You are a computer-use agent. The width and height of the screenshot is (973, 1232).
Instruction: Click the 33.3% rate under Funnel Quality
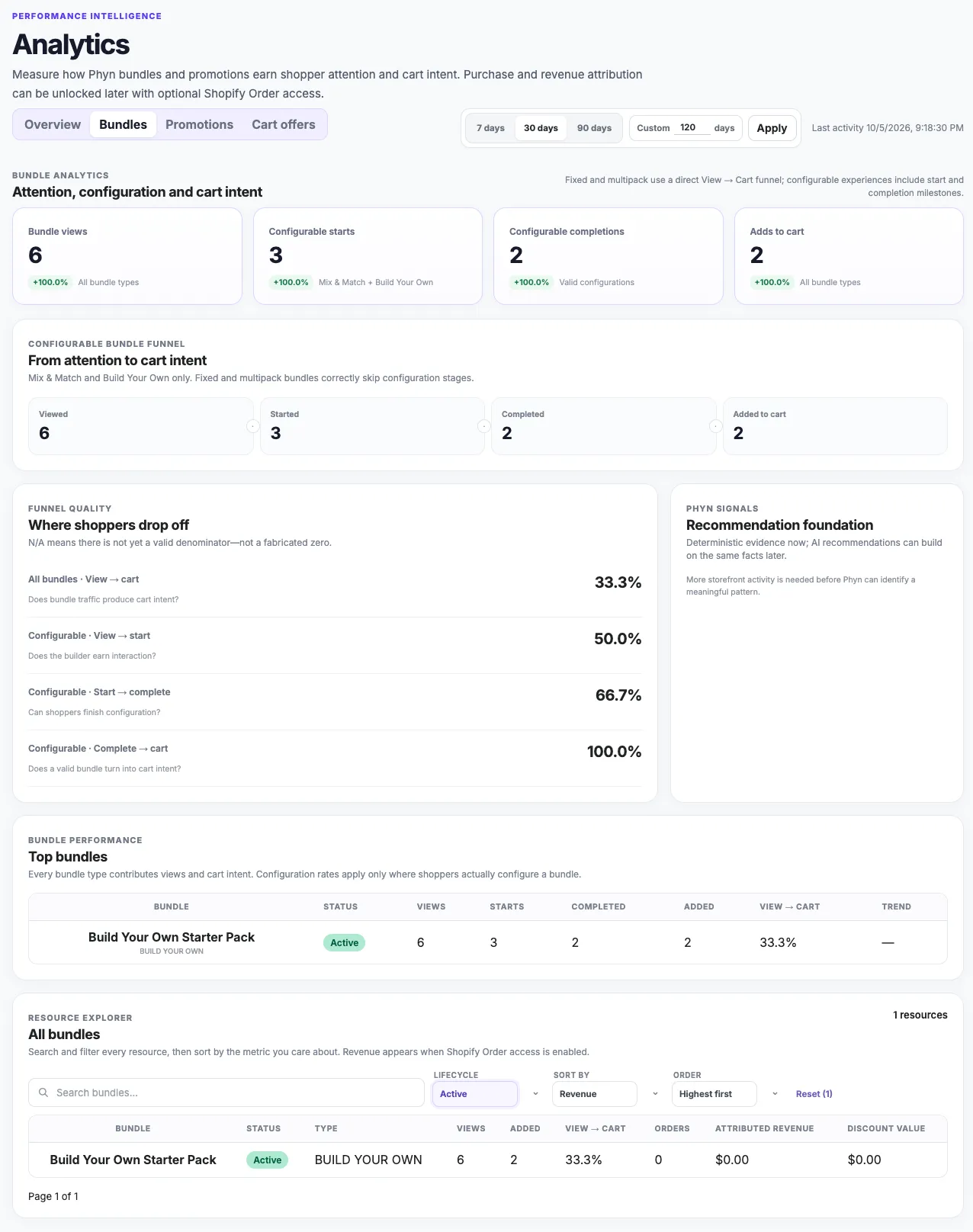click(618, 582)
